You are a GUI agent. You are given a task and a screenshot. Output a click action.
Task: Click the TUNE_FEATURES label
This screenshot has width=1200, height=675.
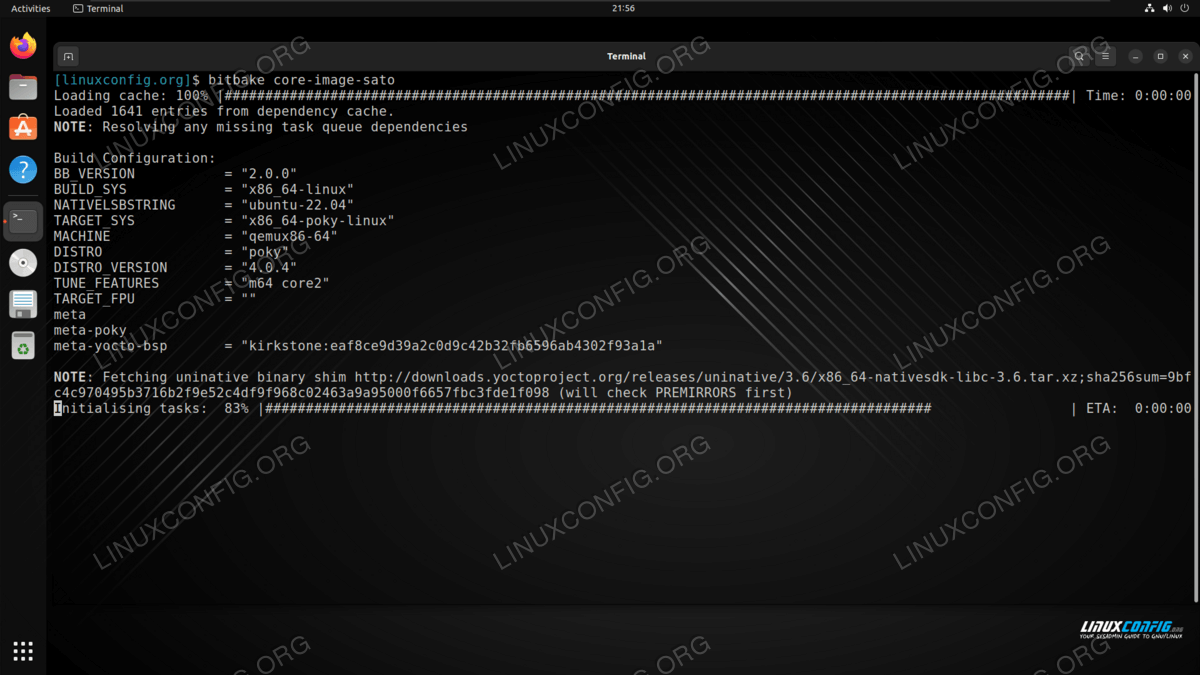click(106, 283)
